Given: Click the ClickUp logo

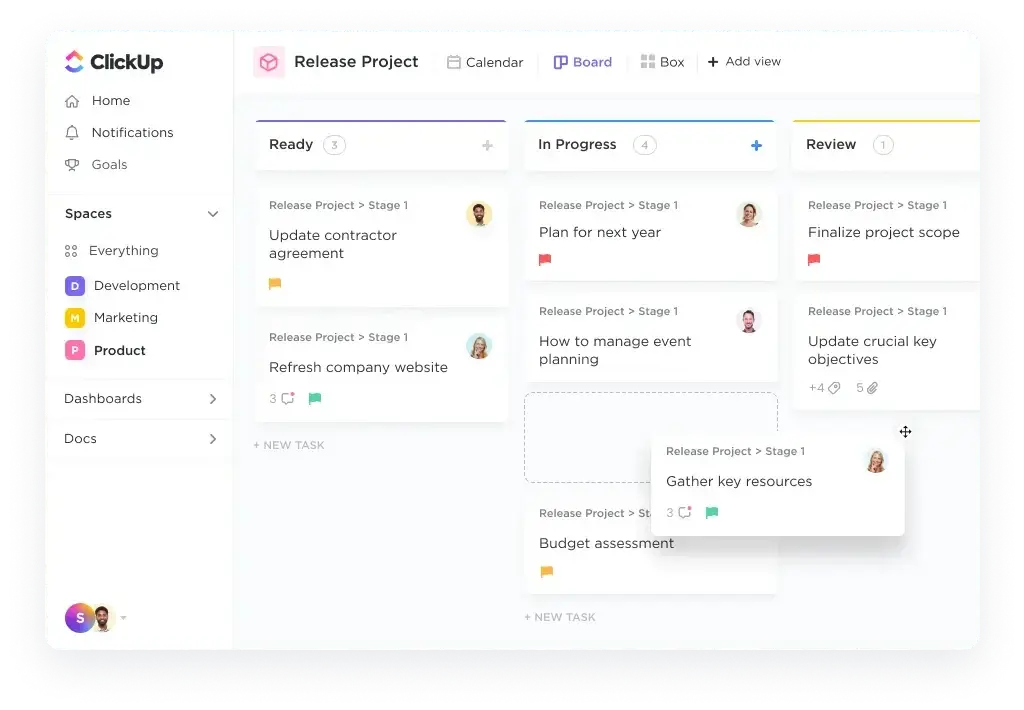Looking at the screenshot, I should pos(114,62).
